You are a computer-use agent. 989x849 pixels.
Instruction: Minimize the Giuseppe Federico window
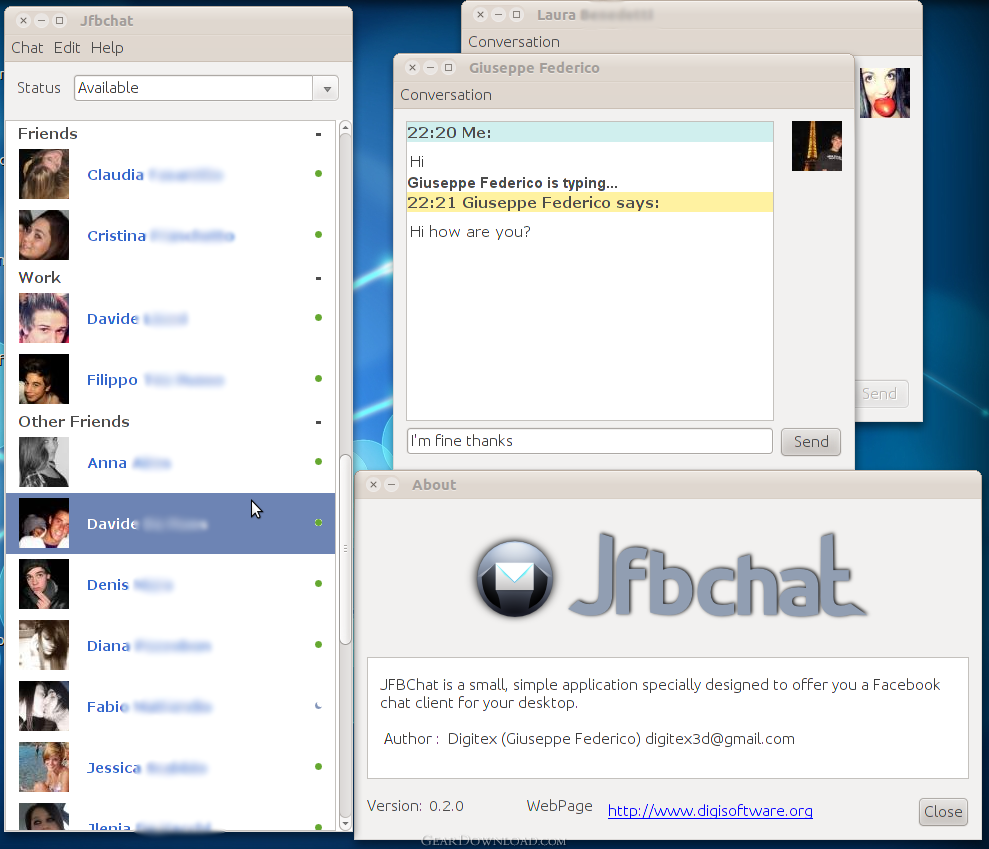point(430,67)
